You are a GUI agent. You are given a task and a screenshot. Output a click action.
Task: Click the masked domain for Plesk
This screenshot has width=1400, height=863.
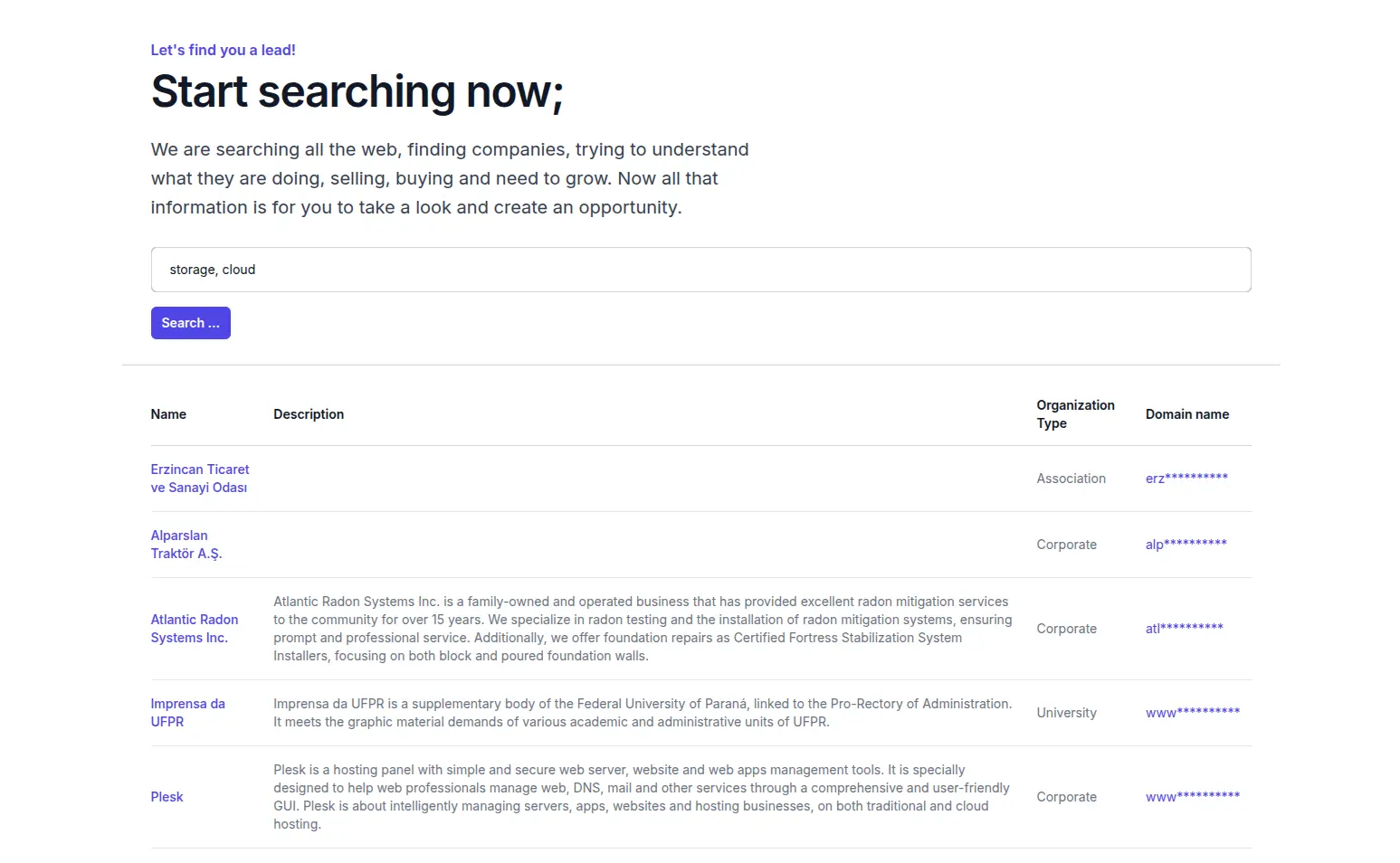[1192, 797]
